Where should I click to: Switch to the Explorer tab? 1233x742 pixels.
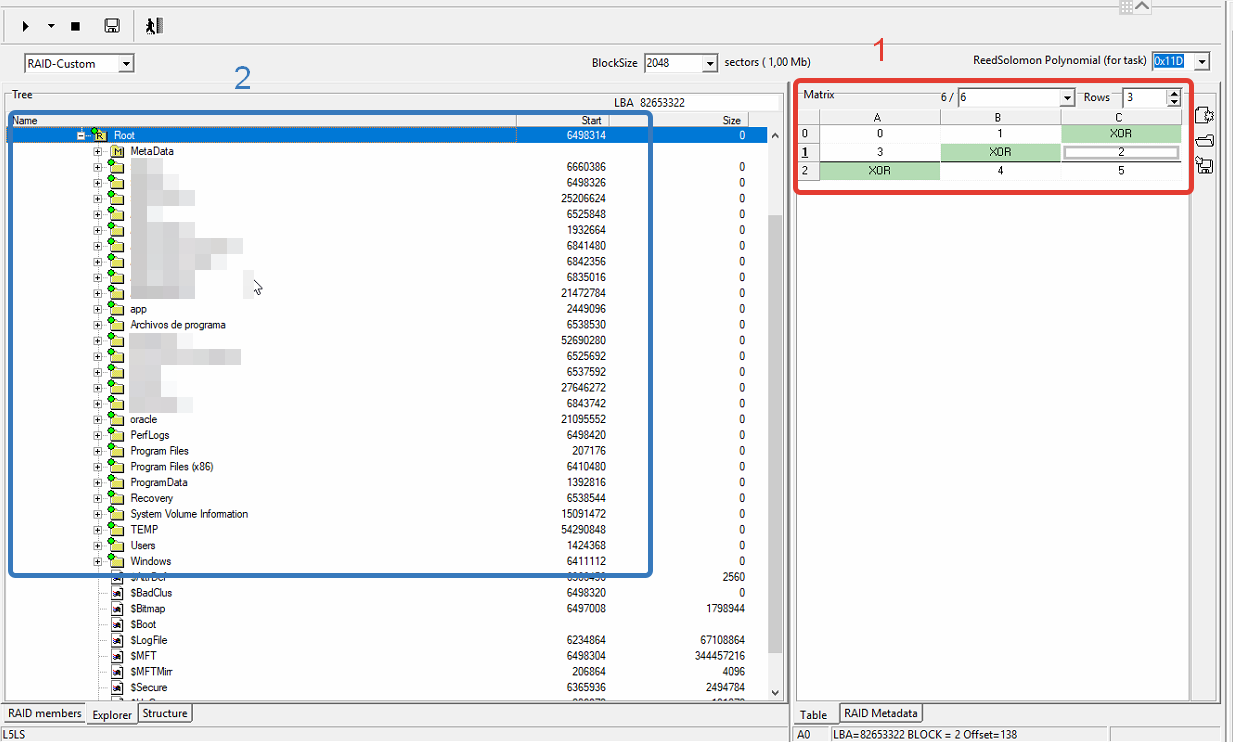point(112,714)
